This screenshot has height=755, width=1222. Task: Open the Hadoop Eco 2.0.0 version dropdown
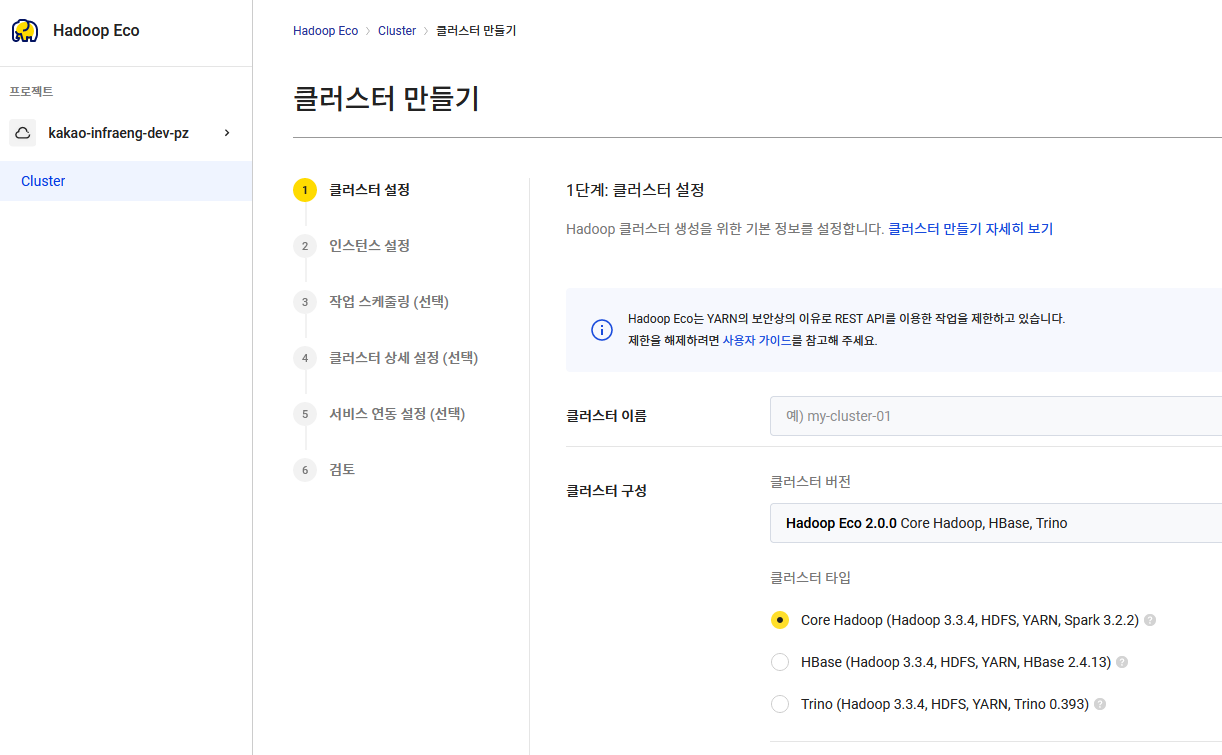[x=995, y=523]
